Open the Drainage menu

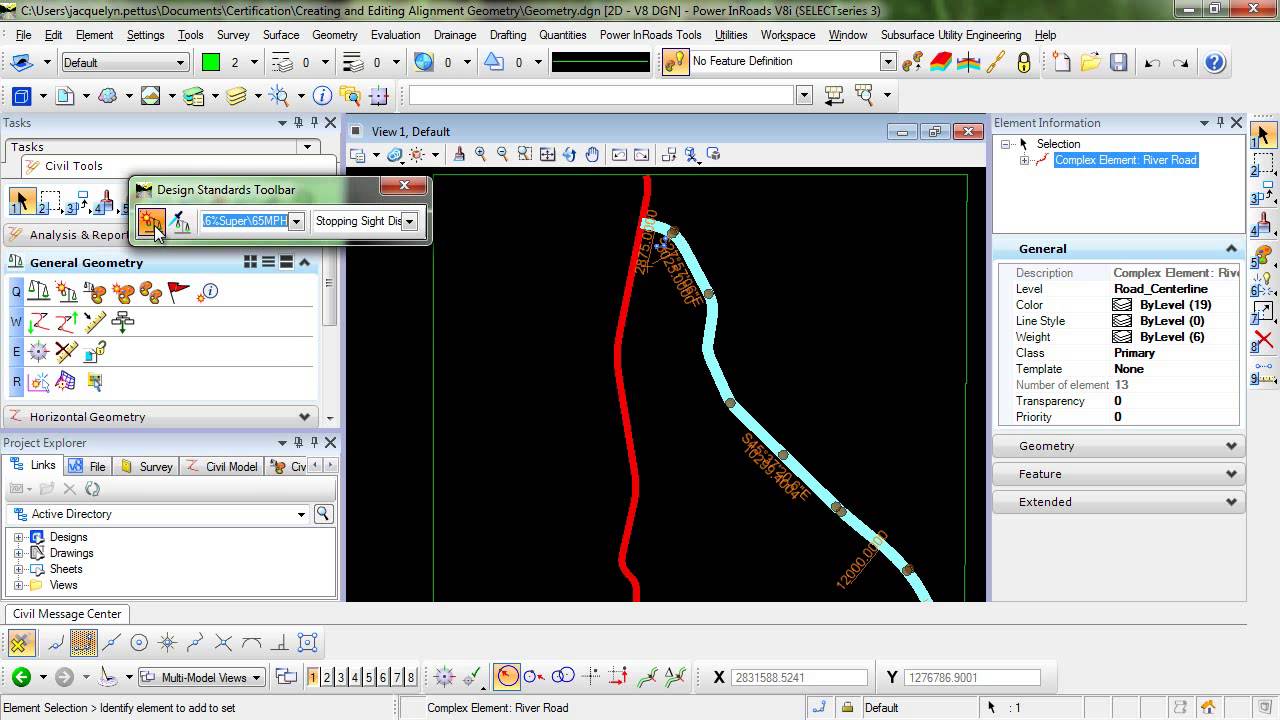(x=455, y=35)
